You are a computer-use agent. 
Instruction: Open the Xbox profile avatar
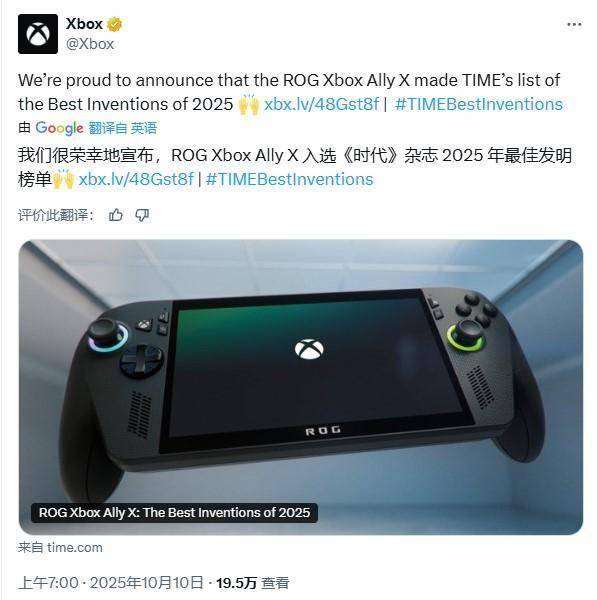point(38,34)
